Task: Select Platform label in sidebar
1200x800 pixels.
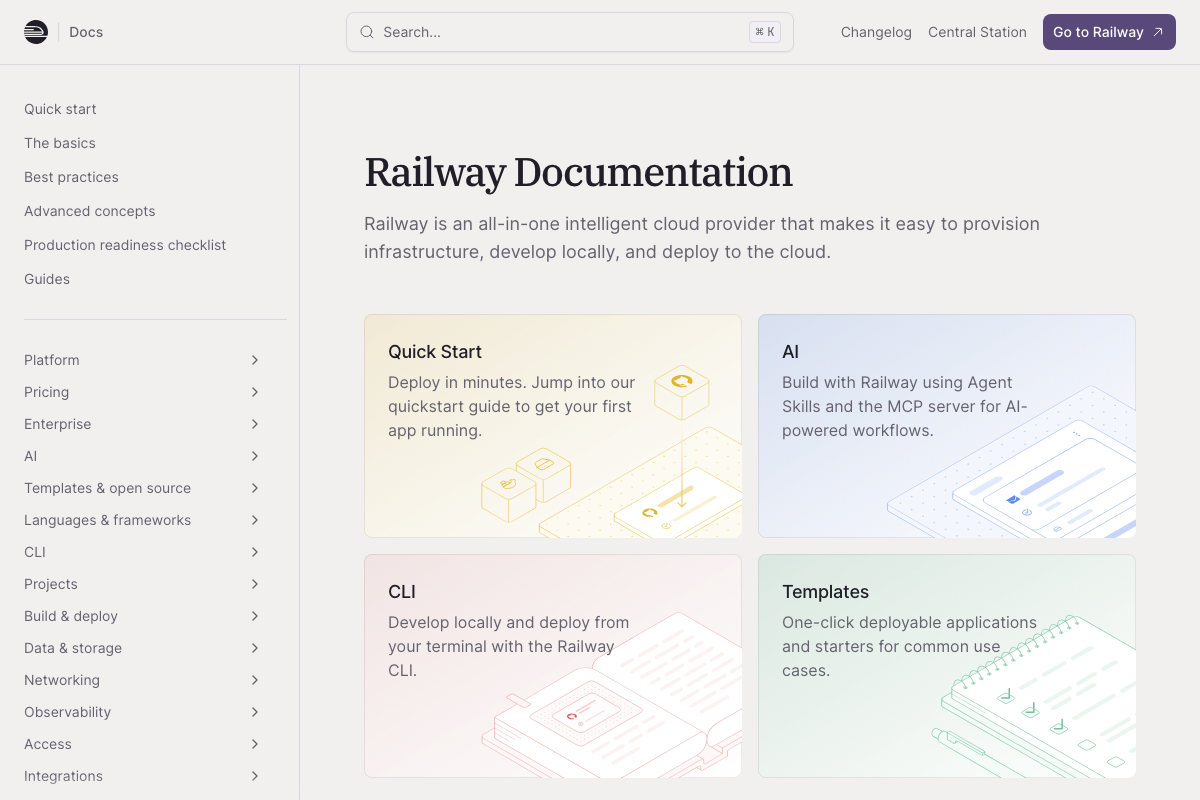Action: [x=52, y=360]
